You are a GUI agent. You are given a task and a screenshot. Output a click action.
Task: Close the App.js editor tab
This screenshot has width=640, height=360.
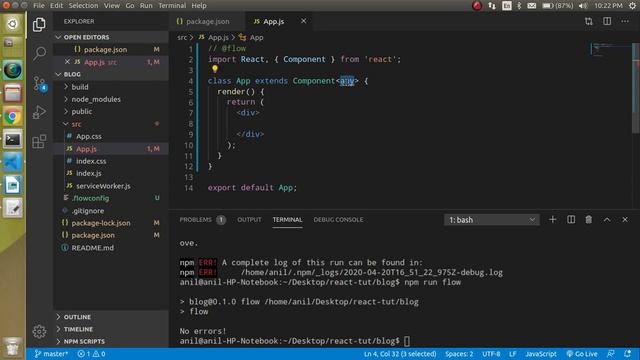(x=303, y=21)
